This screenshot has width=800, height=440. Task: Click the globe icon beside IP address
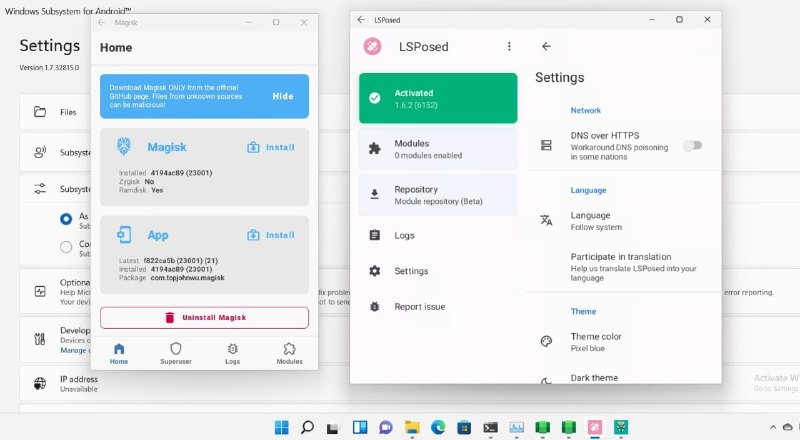tap(40, 383)
